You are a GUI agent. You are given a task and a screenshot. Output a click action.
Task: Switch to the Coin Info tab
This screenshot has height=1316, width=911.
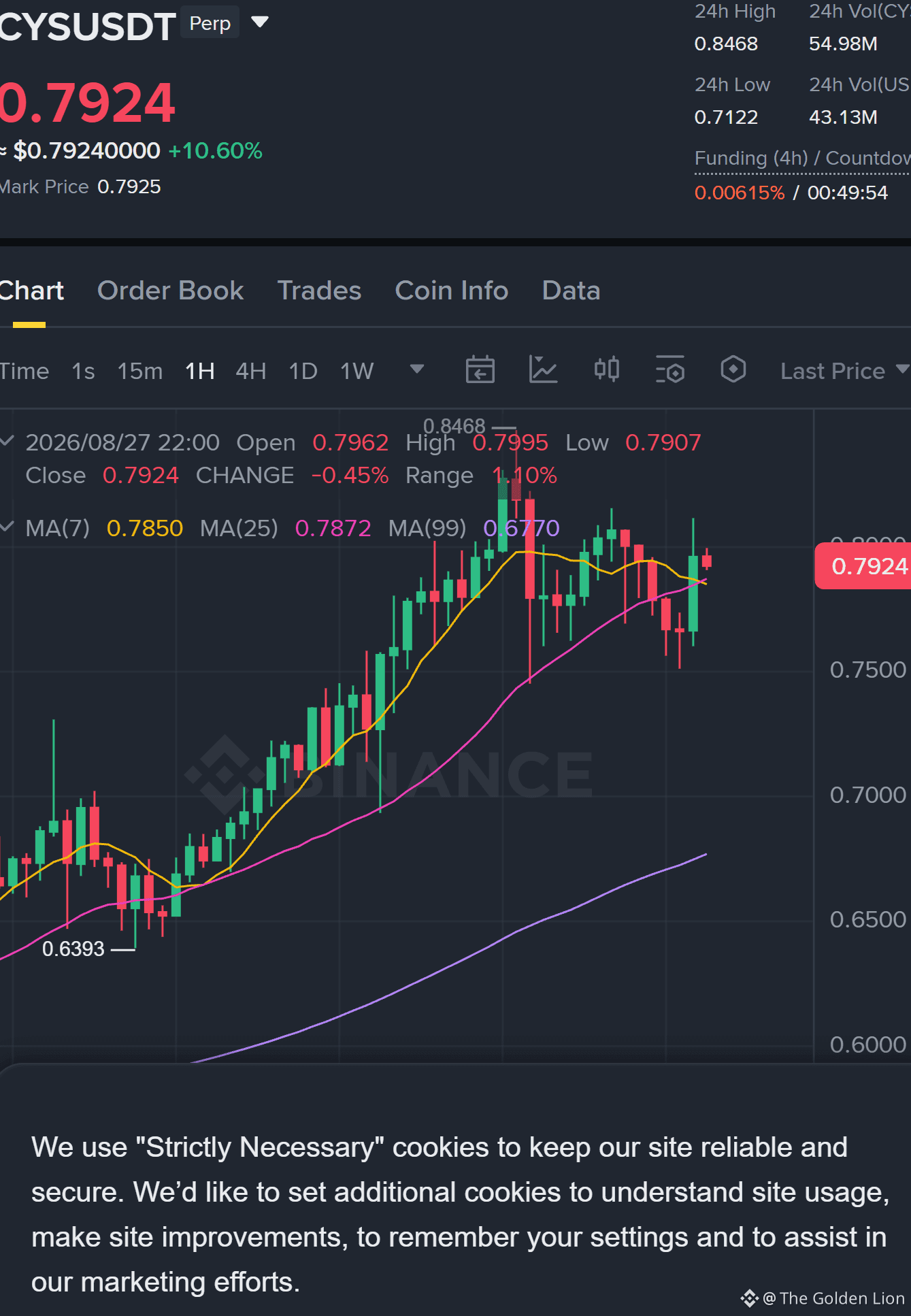pos(452,291)
